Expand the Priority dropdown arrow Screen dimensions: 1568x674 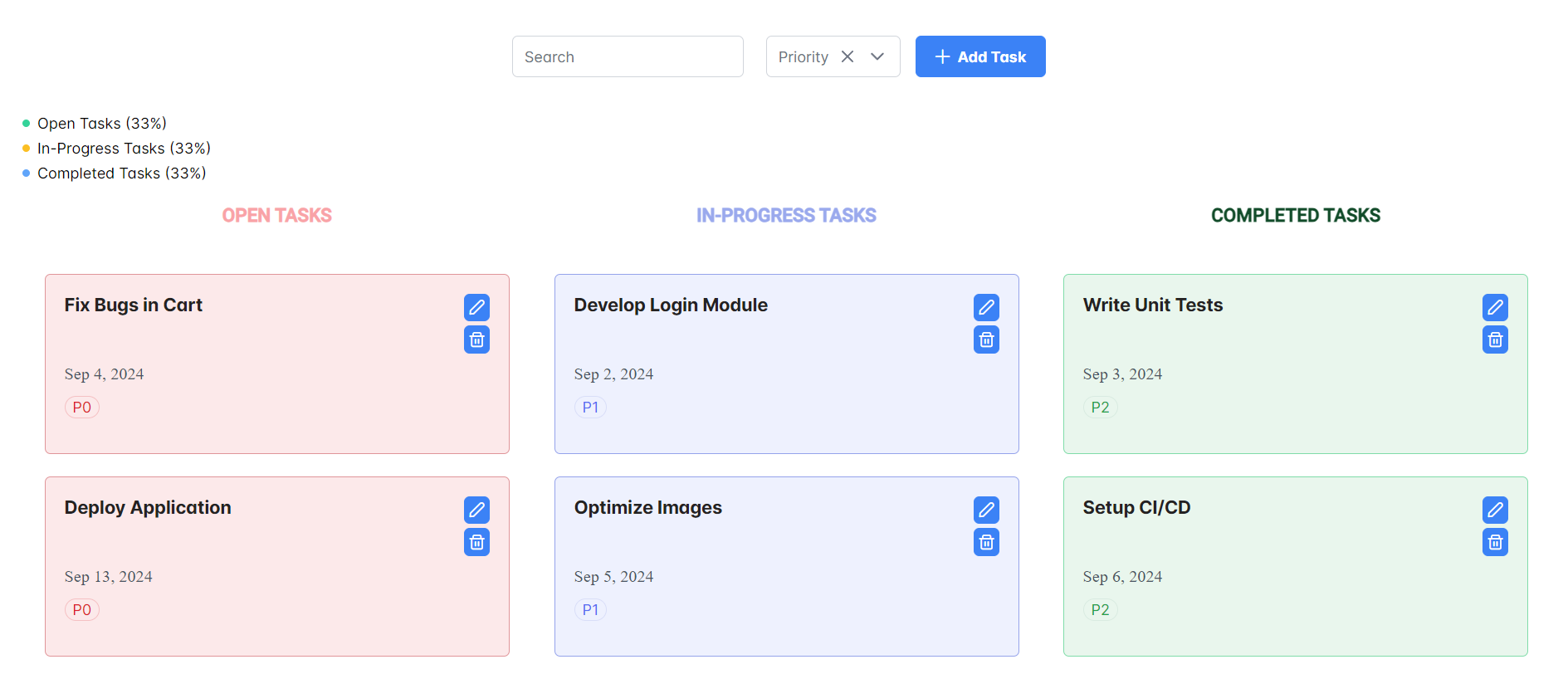point(877,56)
